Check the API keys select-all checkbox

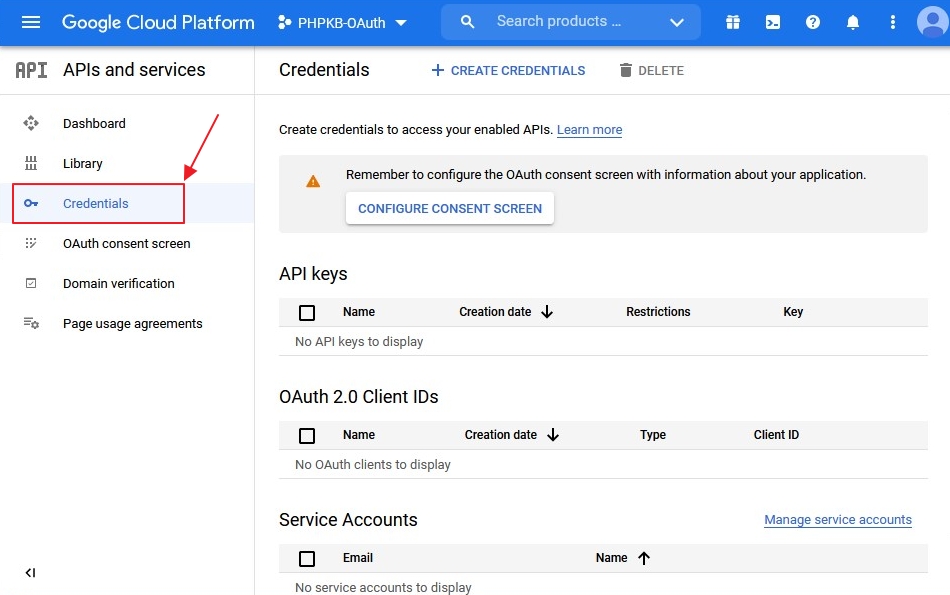[x=307, y=313]
